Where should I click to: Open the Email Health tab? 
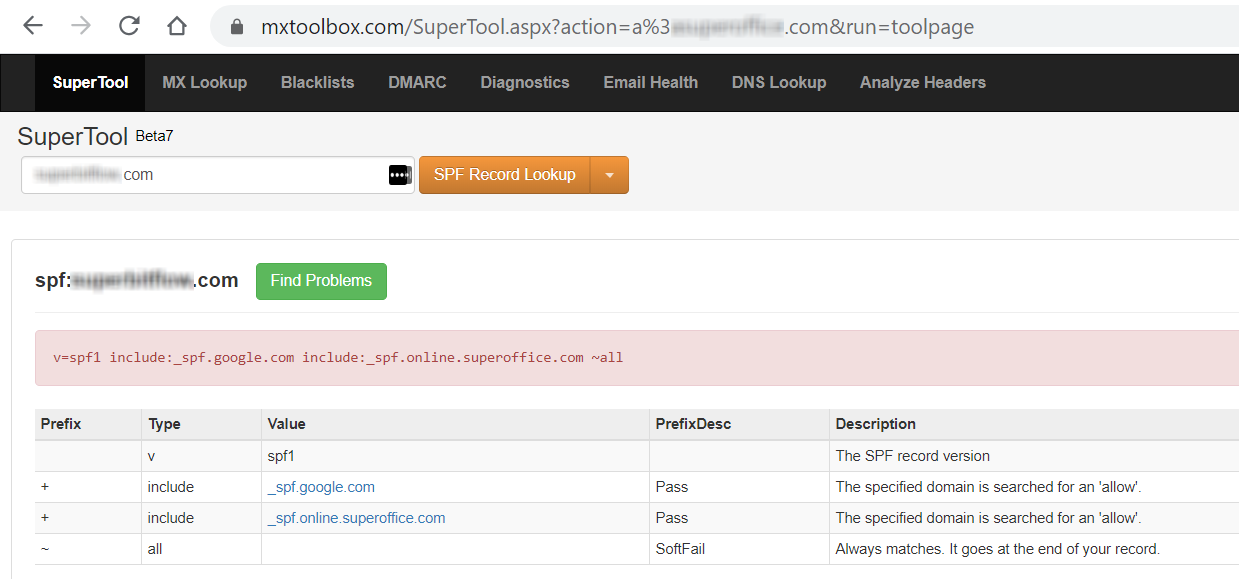(651, 83)
